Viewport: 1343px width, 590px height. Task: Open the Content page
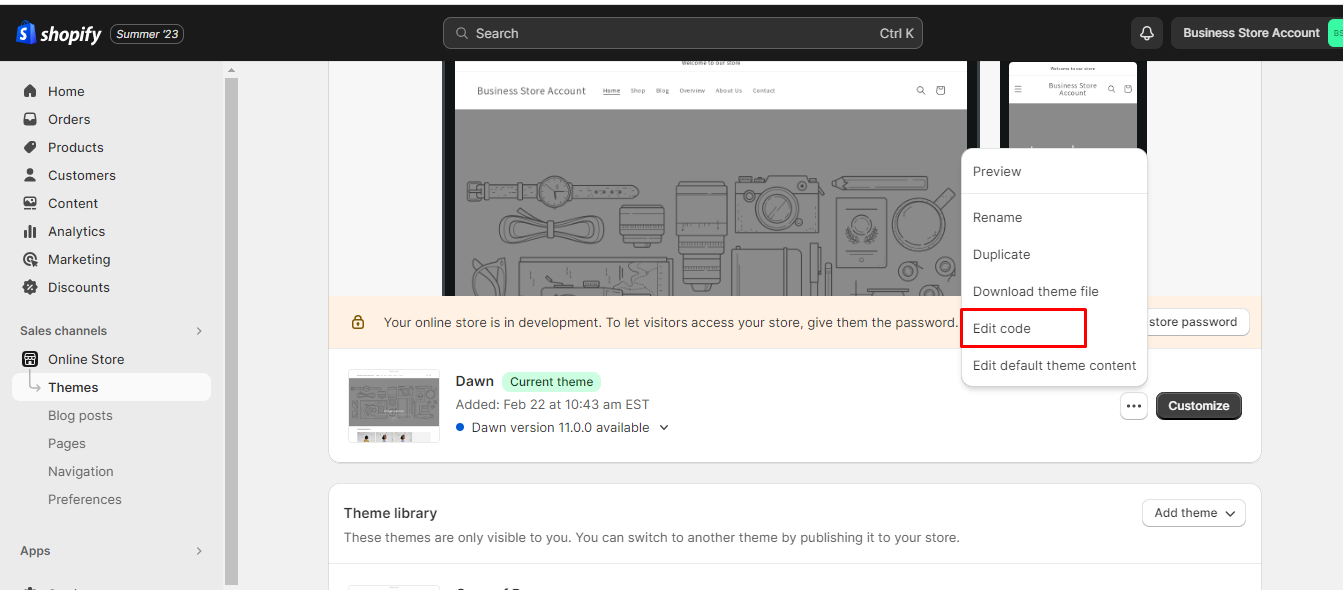coord(73,203)
